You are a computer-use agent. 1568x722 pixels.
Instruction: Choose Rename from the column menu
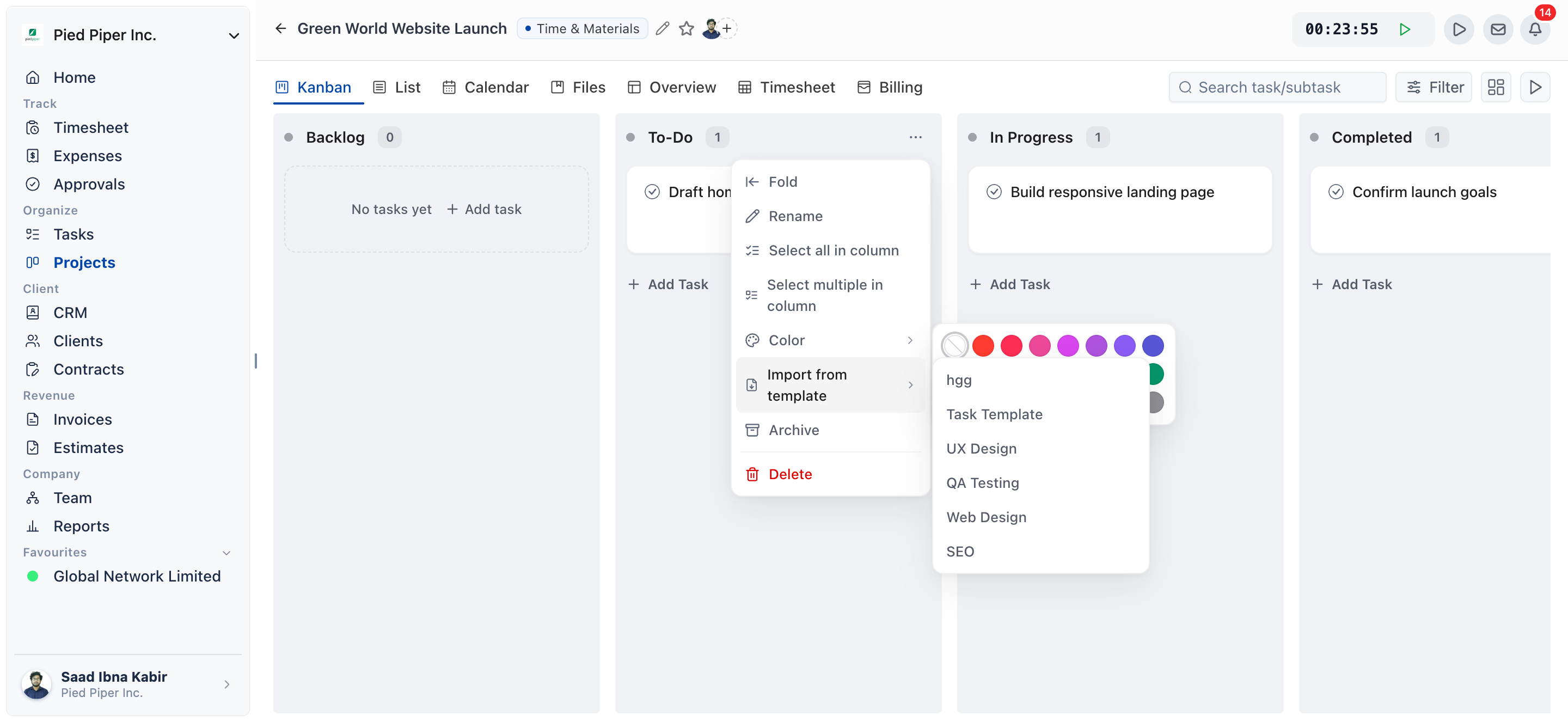click(x=830, y=216)
